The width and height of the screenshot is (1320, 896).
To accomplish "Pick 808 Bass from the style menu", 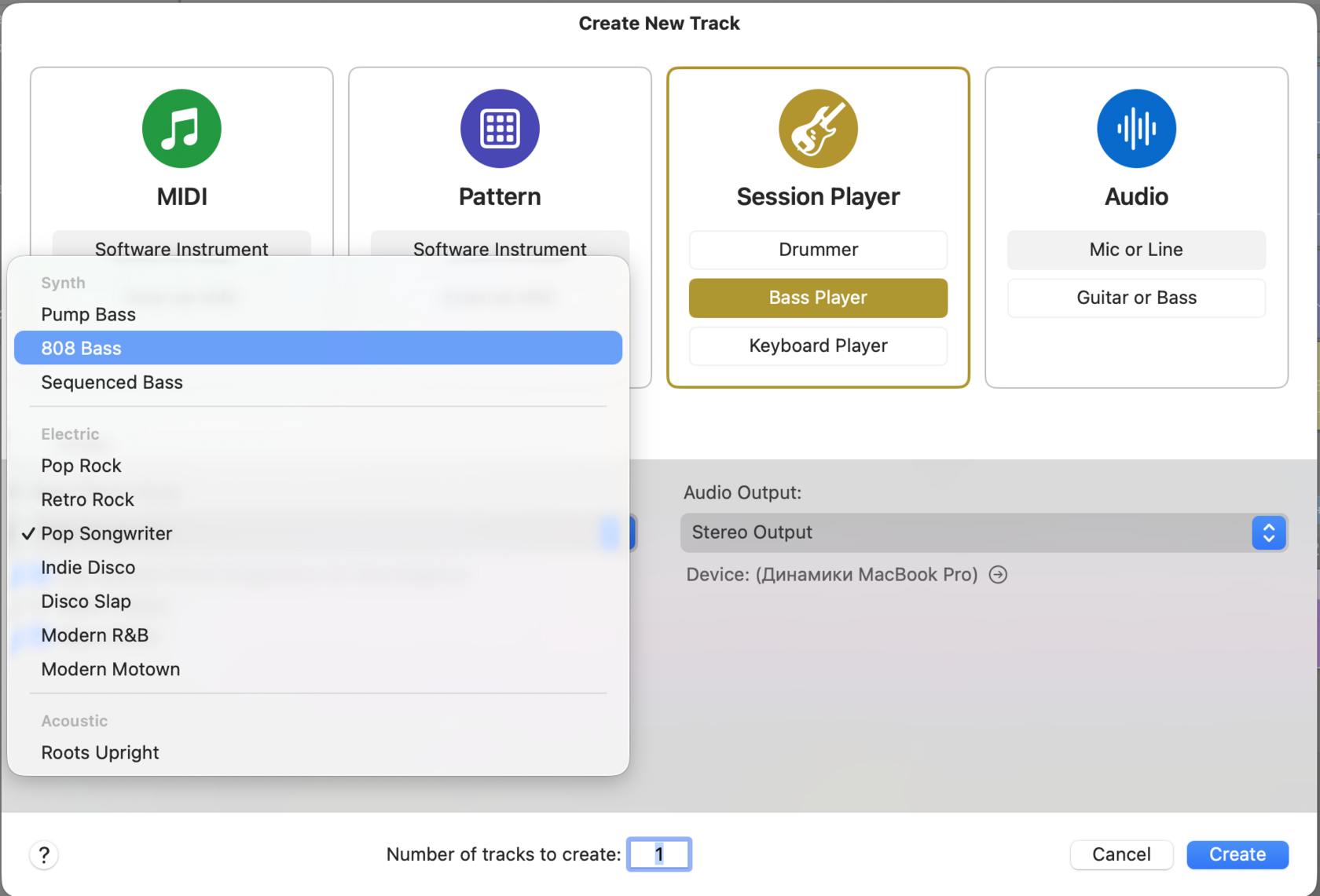I will [x=318, y=348].
